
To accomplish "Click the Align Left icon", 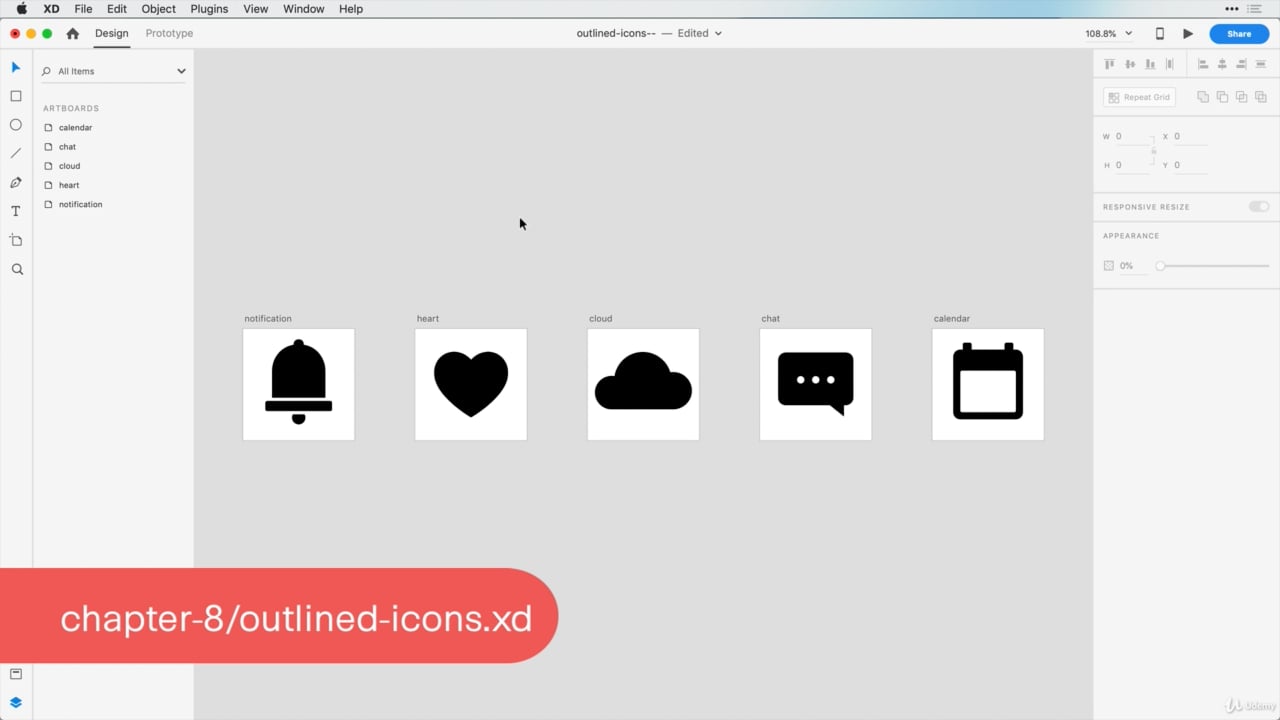I will click(x=1203, y=64).
